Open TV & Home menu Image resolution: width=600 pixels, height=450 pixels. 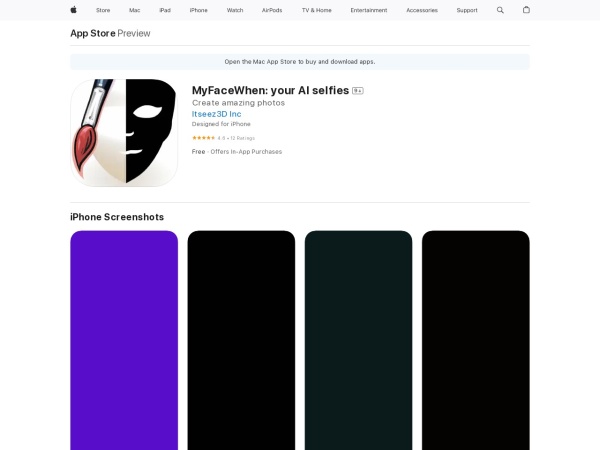[x=316, y=10]
